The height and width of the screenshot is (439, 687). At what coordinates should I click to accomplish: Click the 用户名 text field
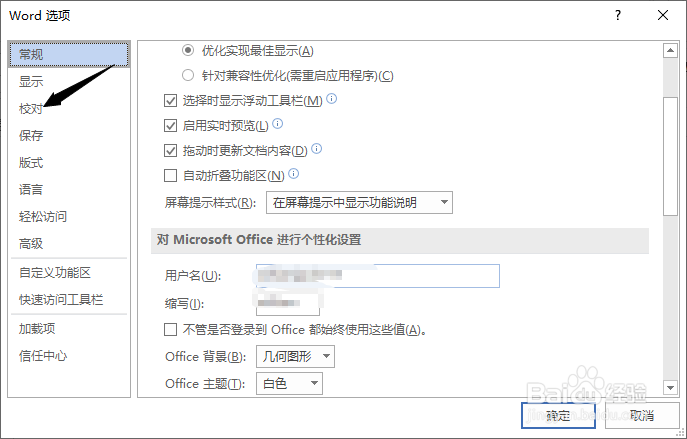pos(377,276)
